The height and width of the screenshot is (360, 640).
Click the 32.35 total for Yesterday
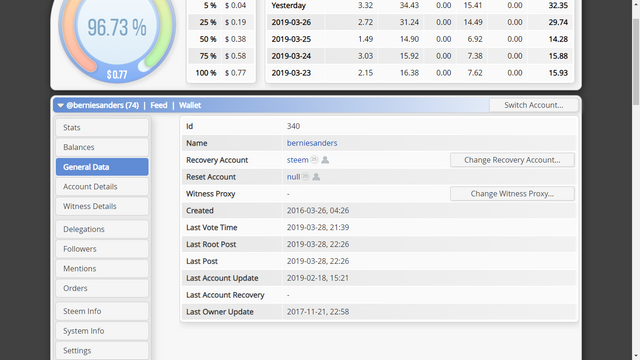558,5
